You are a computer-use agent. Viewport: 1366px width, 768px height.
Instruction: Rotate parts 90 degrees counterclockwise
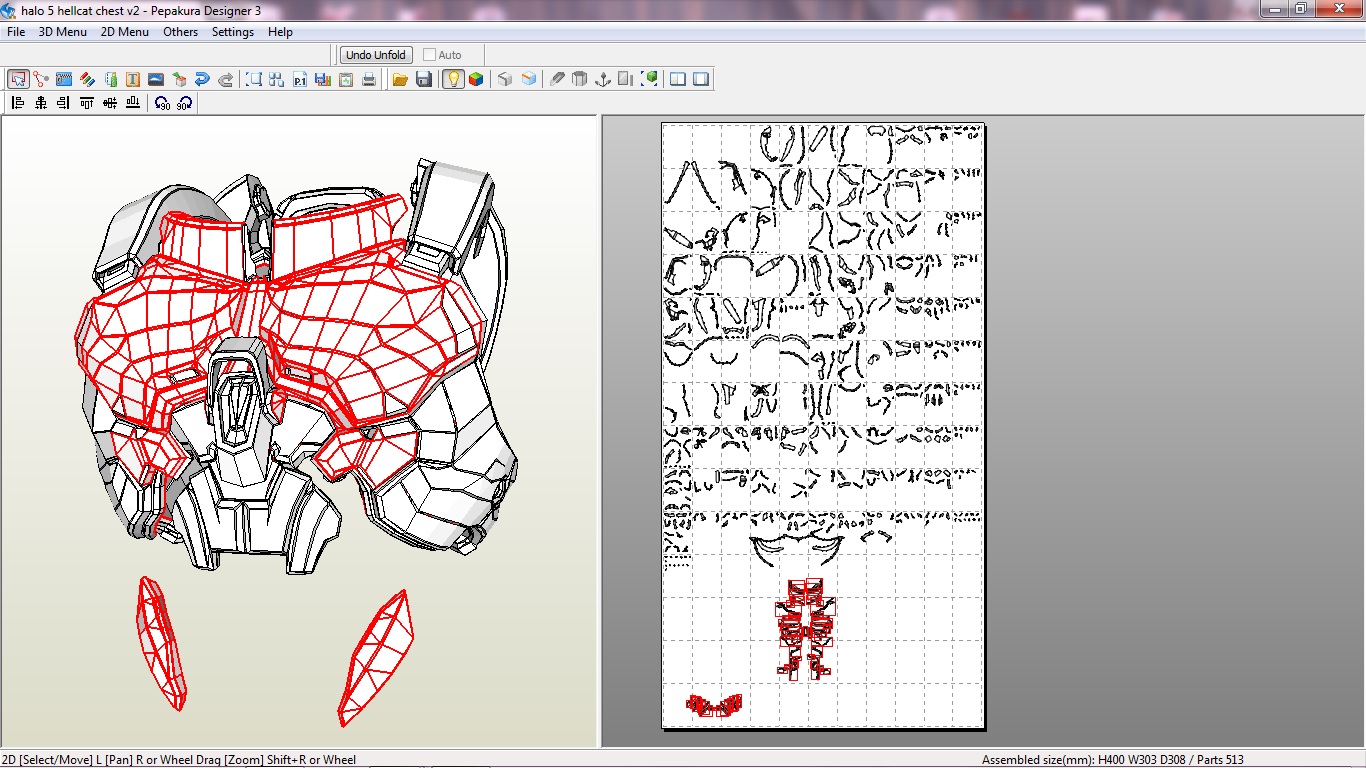click(x=162, y=103)
